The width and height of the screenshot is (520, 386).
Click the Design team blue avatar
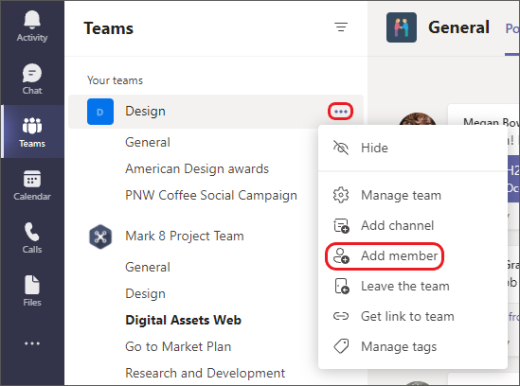click(x=100, y=111)
